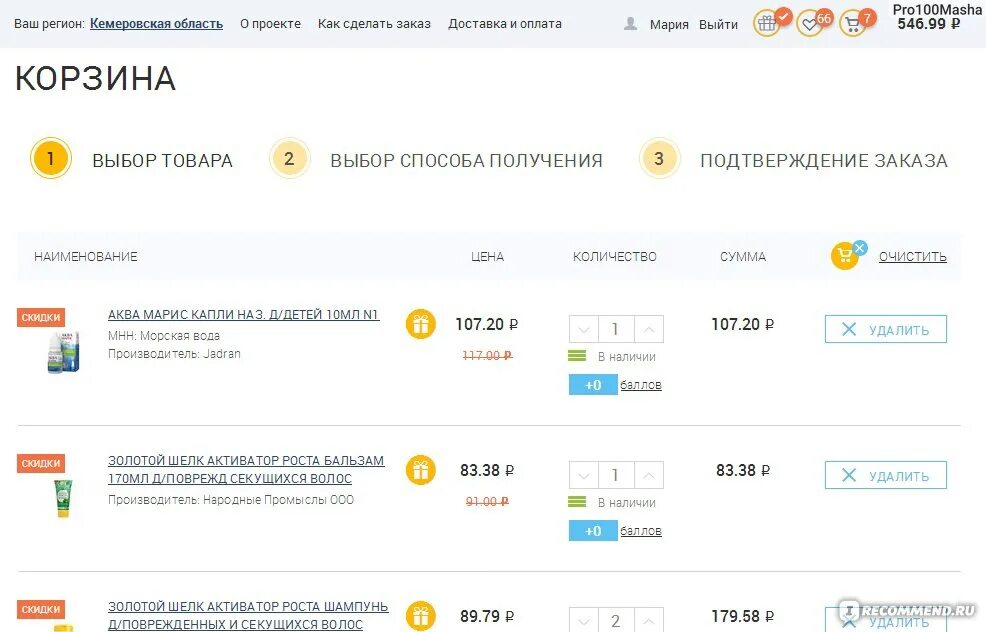This screenshot has height=632, width=986.
Task: Click the +0 points badge for бальзам
Action: point(593,531)
